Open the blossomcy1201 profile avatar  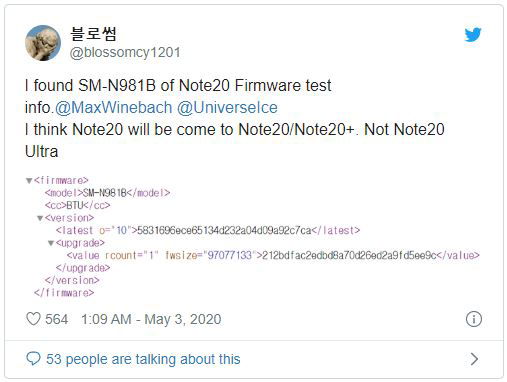point(43,43)
